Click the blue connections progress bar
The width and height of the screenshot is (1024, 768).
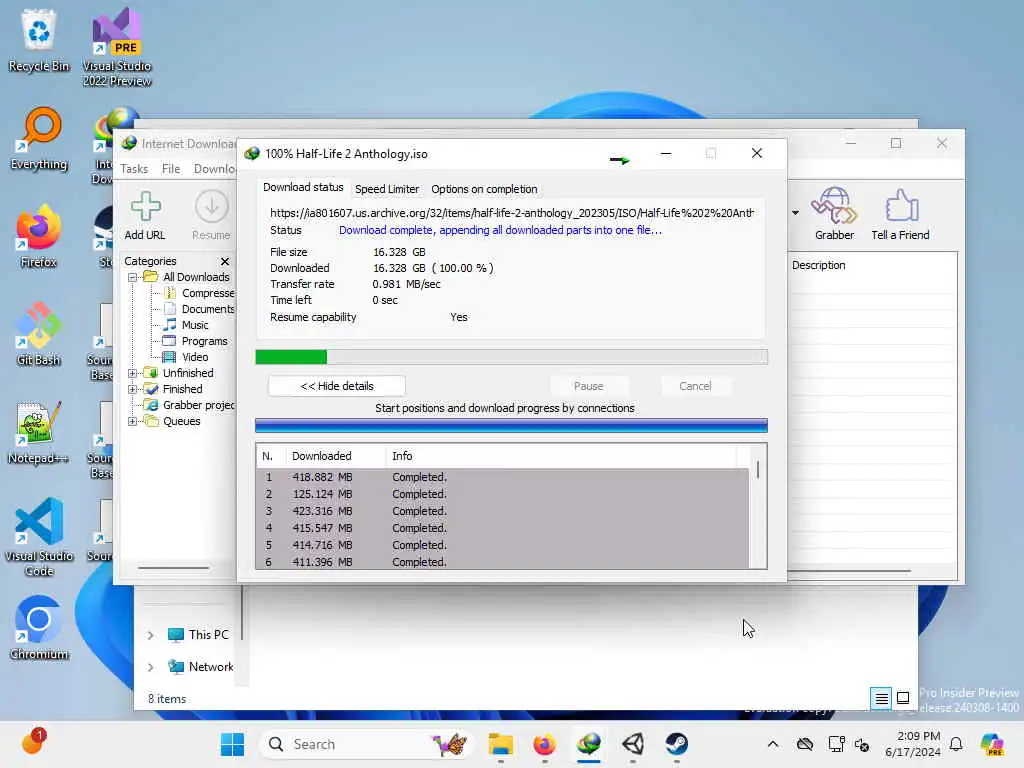tap(511, 425)
